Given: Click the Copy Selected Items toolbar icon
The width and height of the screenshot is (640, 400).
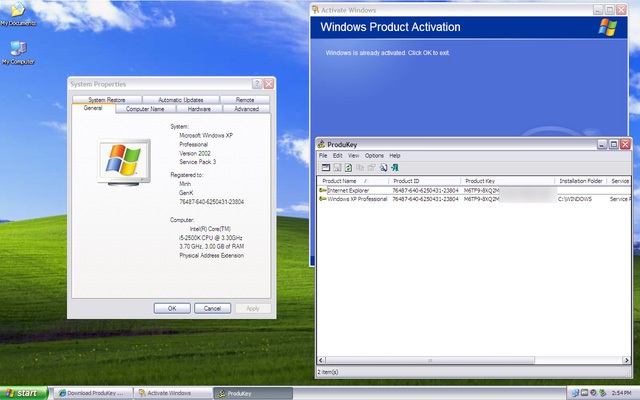Looking at the screenshot, I should tap(360, 167).
